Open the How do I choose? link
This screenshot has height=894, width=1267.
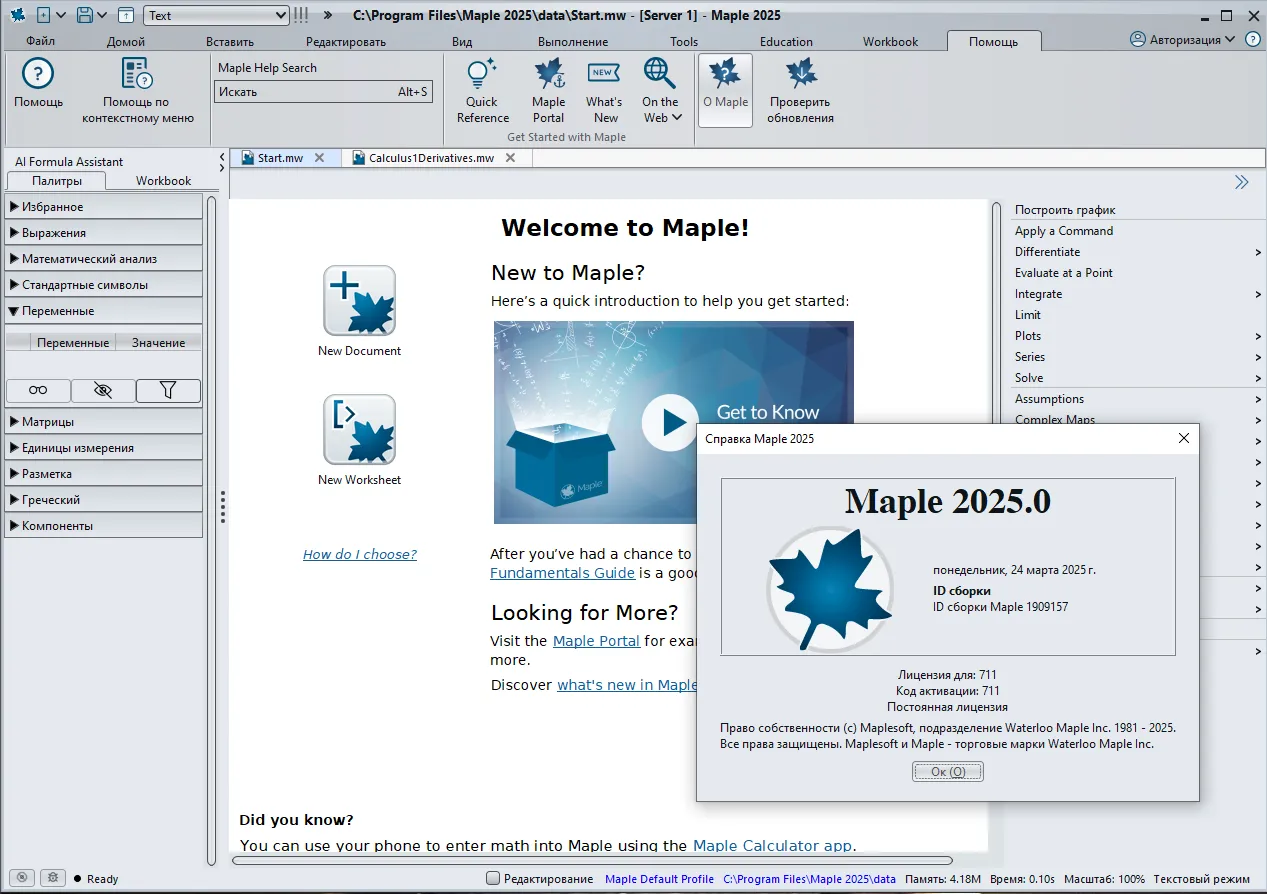[x=360, y=554]
